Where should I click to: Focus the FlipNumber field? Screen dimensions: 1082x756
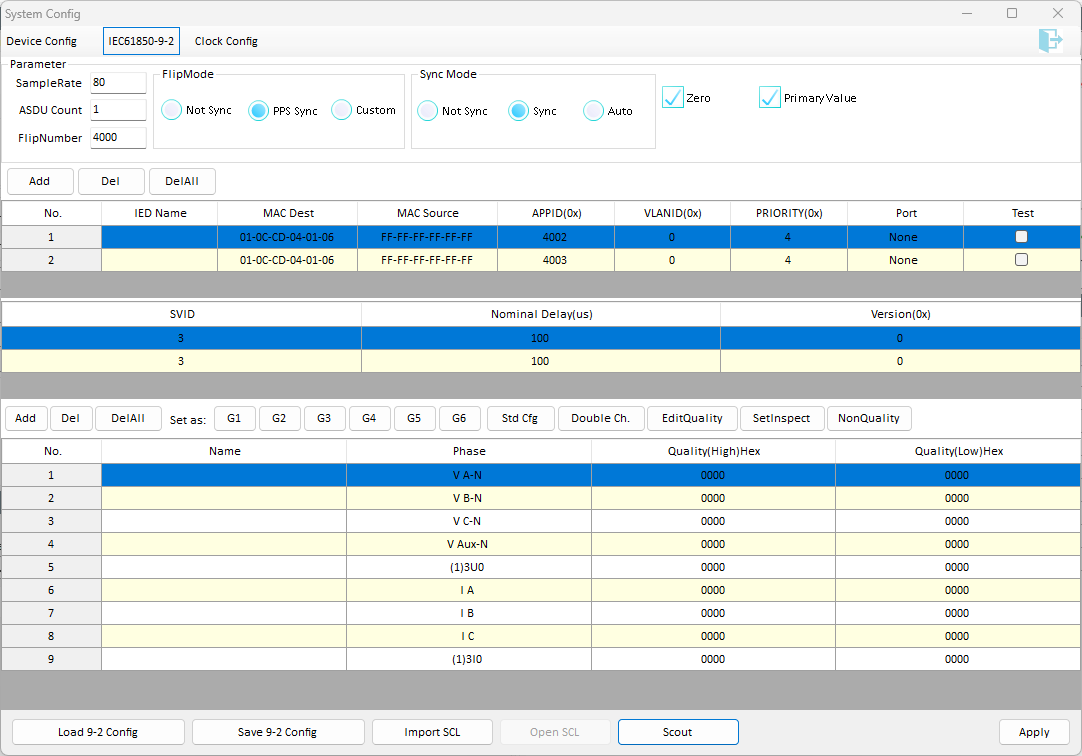[118, 137]
